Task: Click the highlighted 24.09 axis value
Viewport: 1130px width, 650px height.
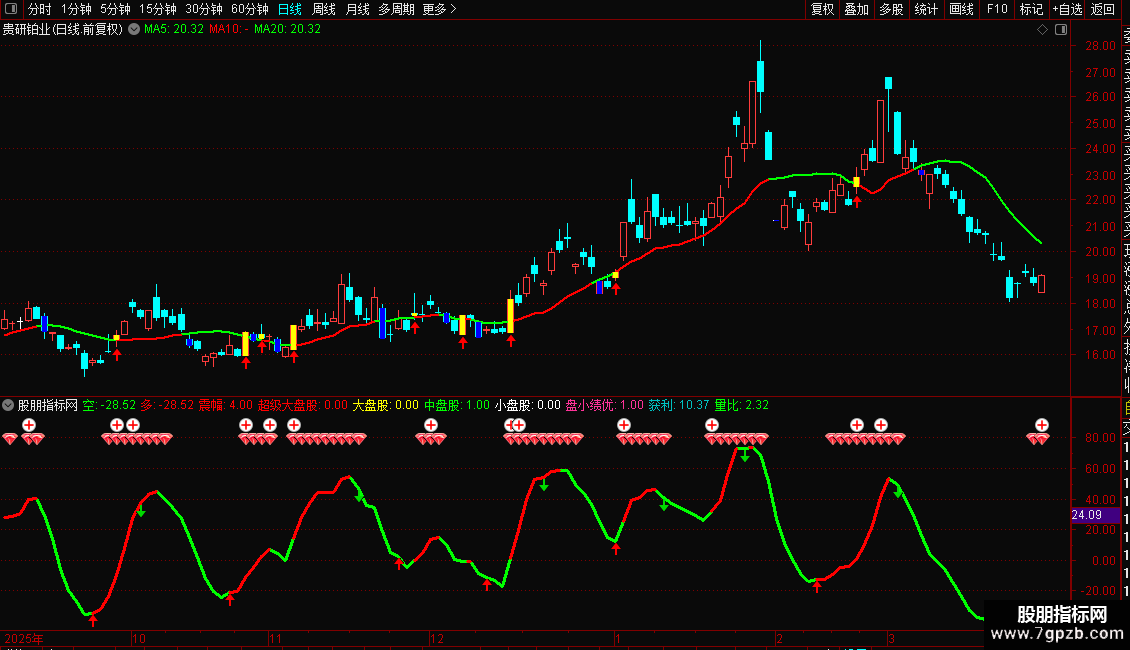Action: click(1095, 515)
